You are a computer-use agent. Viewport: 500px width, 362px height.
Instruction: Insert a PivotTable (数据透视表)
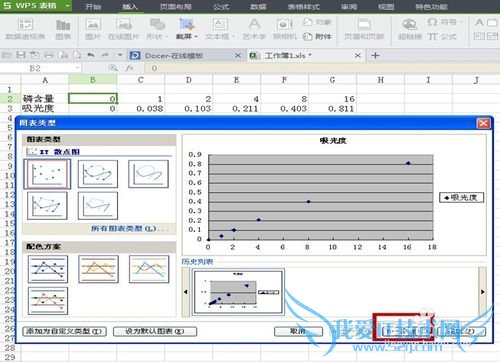click(x=25, y=29)
